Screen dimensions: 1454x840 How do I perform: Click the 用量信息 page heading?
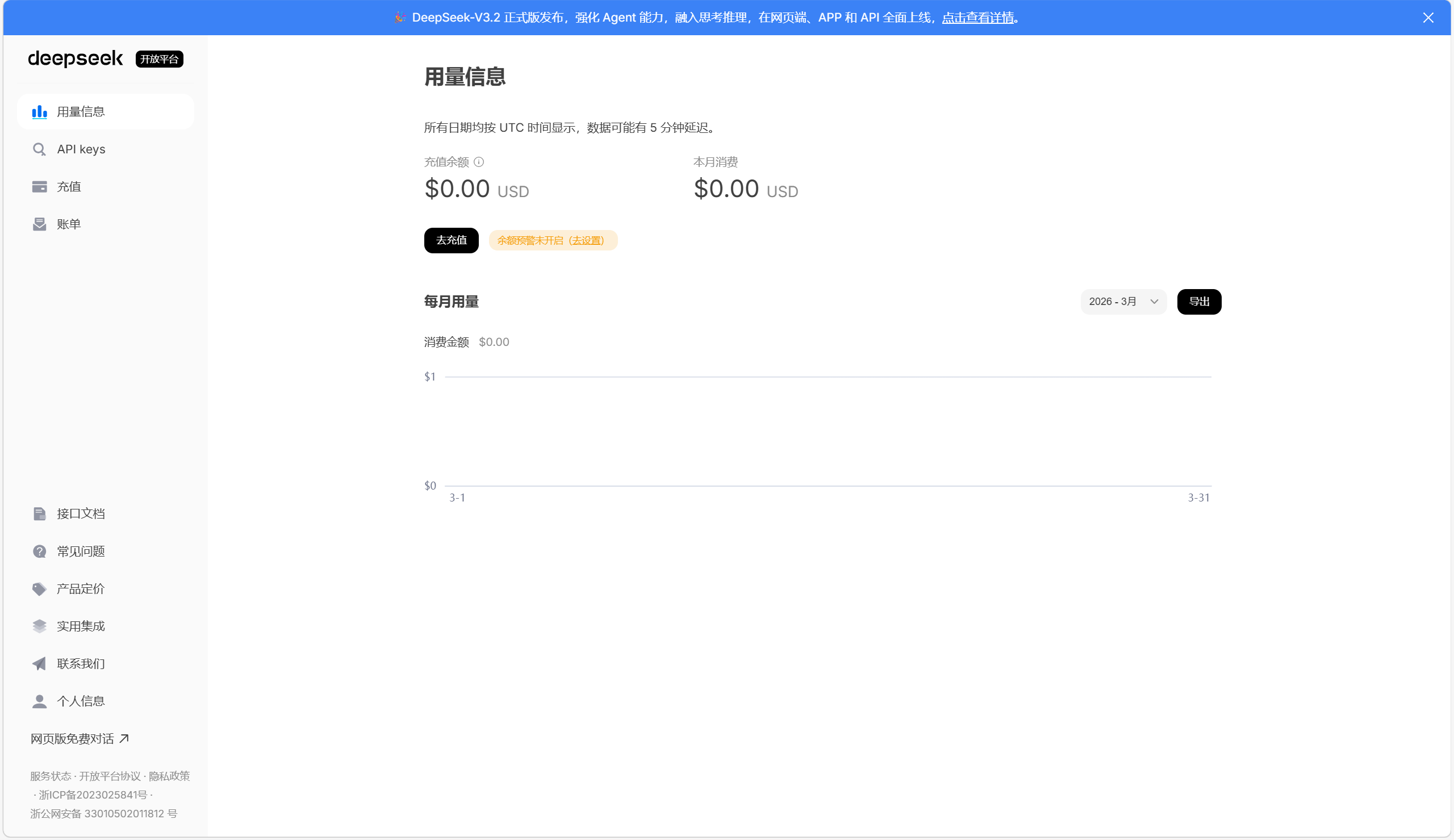(465, 77)
